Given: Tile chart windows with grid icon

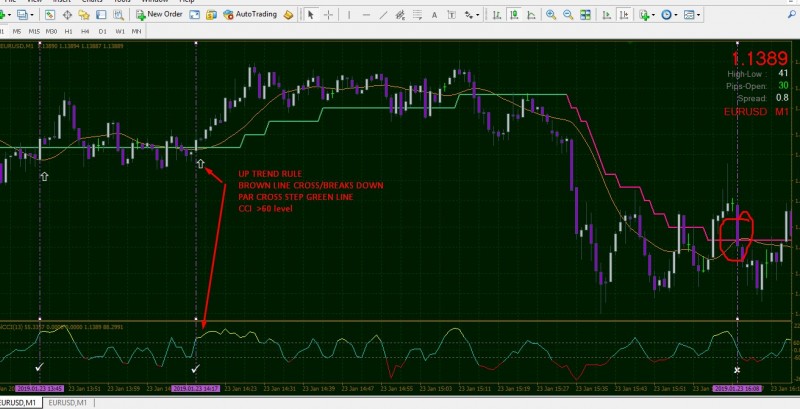Looking at the screenshot, I should [585, 15].
